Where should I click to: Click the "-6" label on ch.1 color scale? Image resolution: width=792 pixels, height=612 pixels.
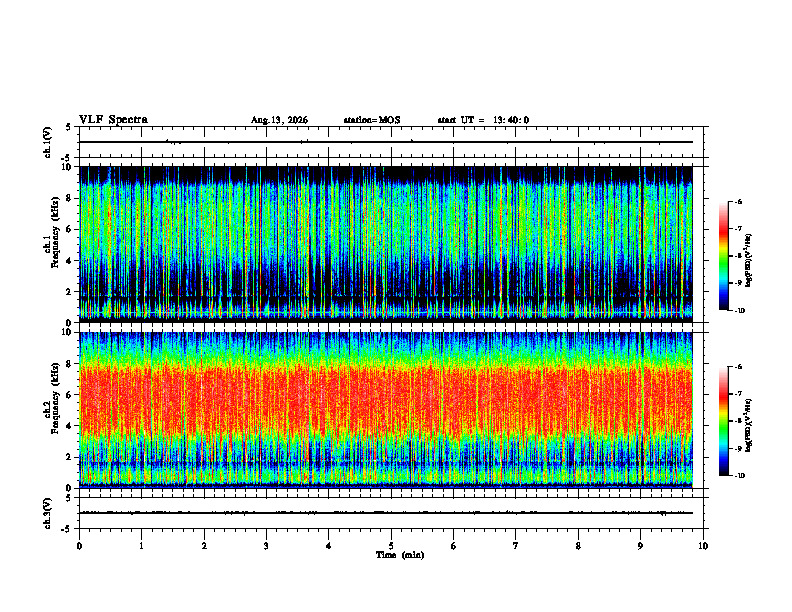coord(738,201)
